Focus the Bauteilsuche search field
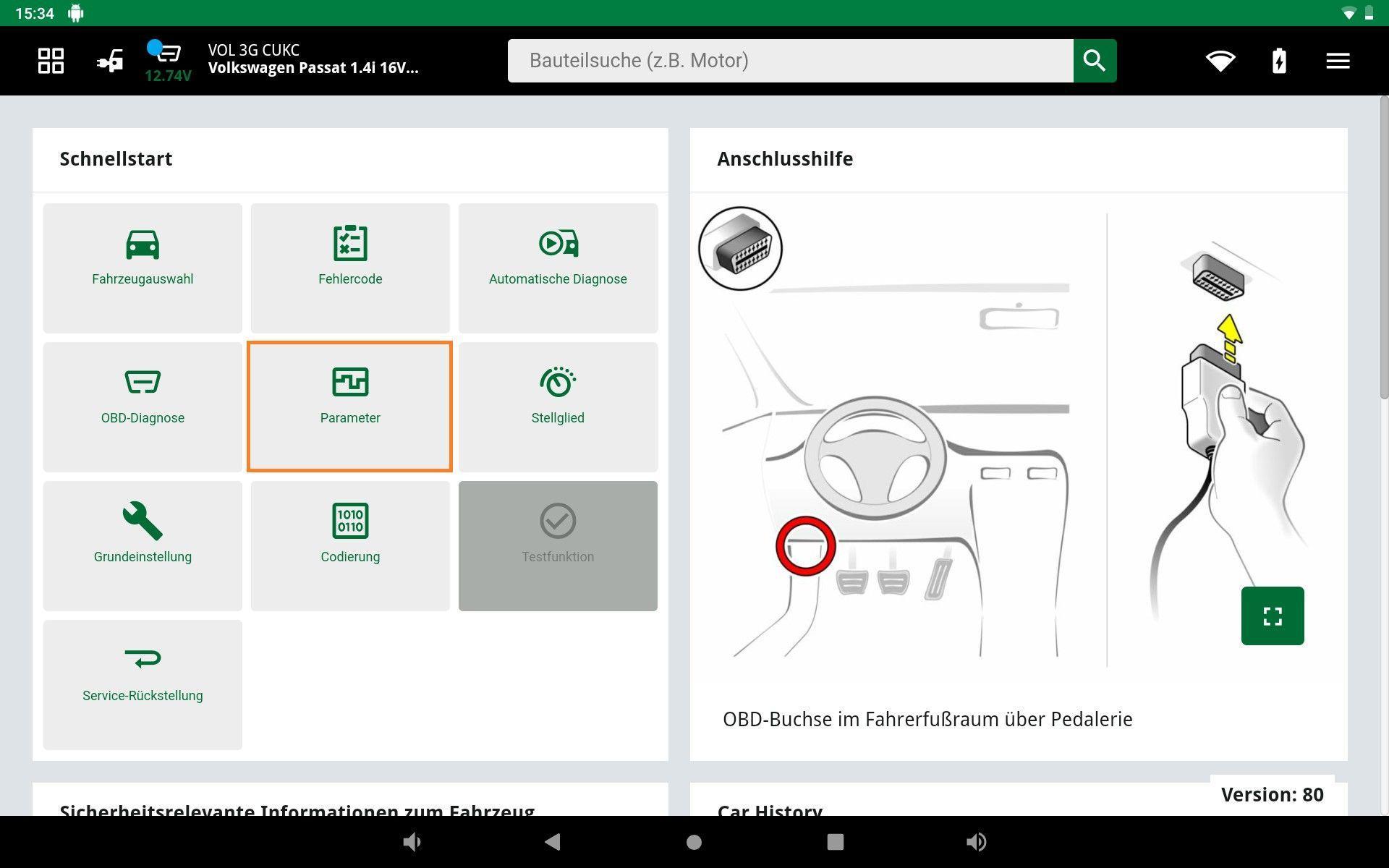The height and width of the screenshot is (868, 1389). 791,61
